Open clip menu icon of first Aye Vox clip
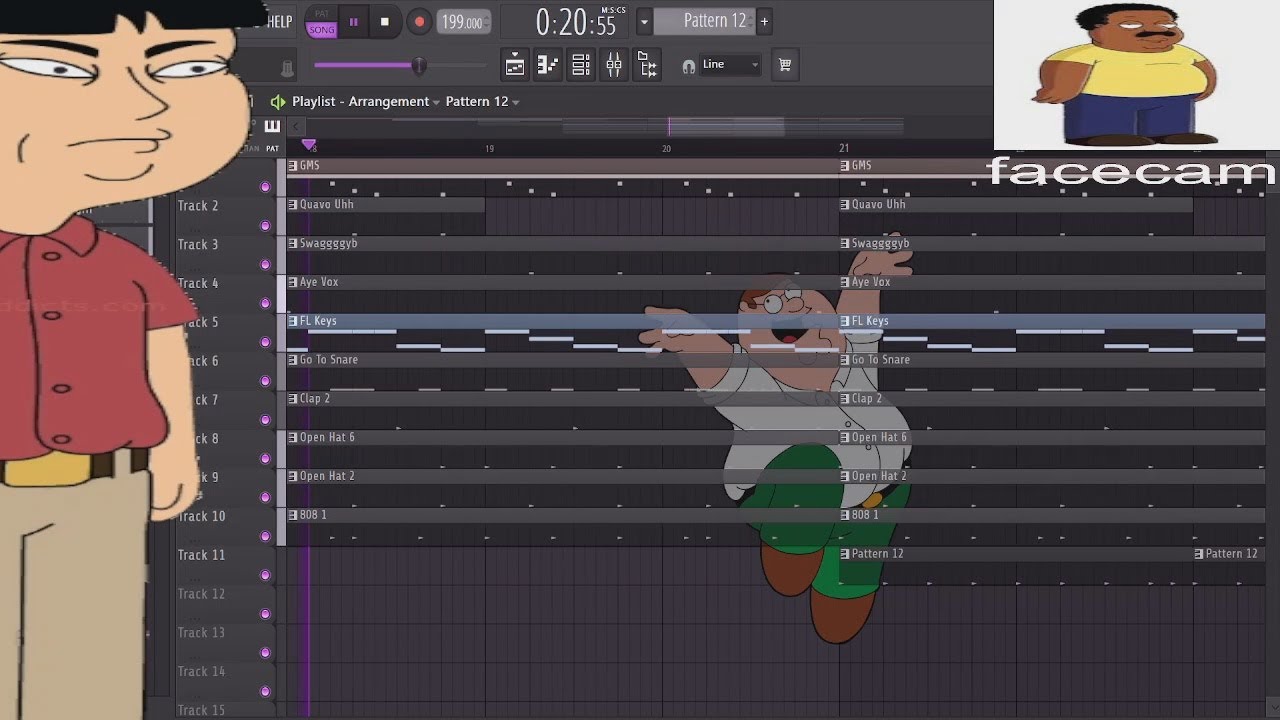This screenshot has width=1280, height=720. tap(293, 282)
